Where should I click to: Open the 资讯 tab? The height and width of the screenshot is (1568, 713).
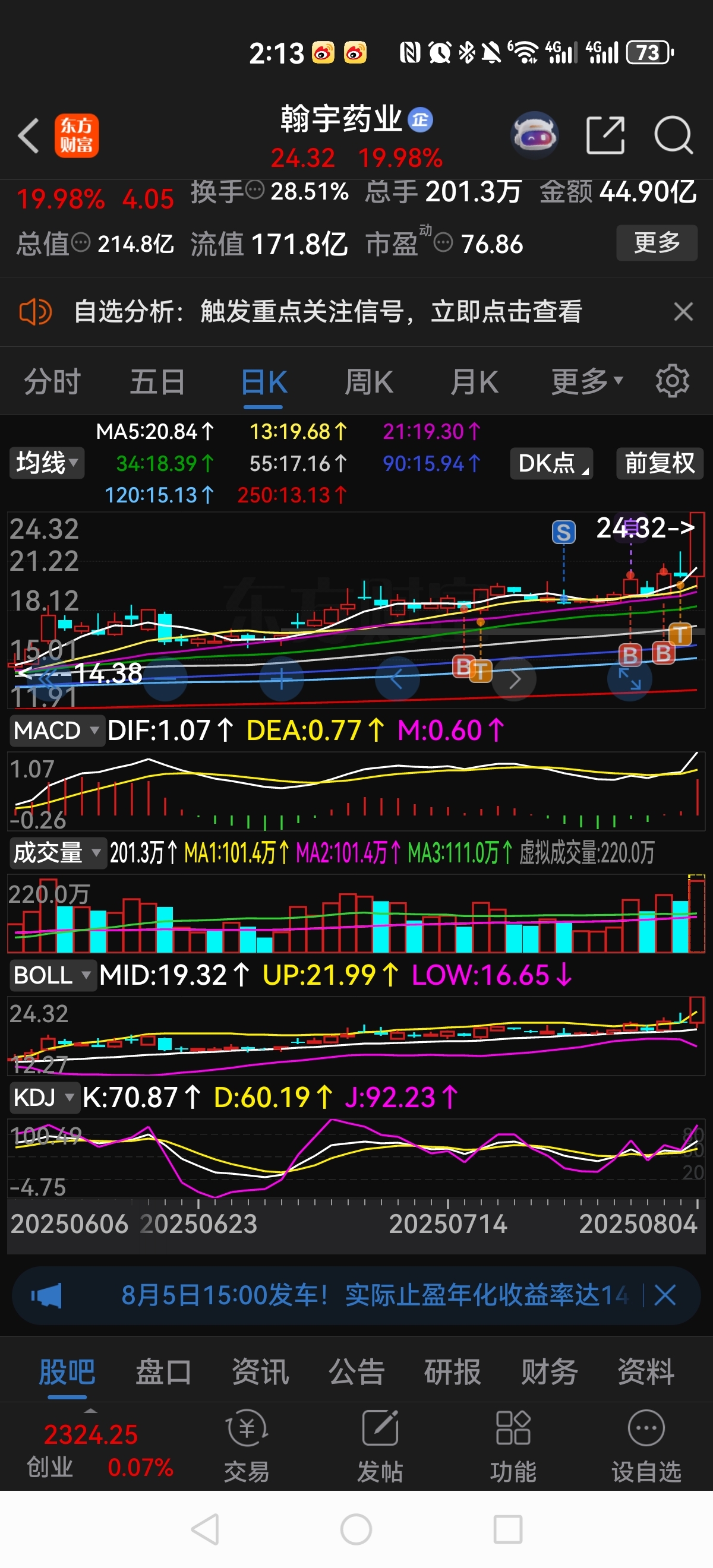260,1372
